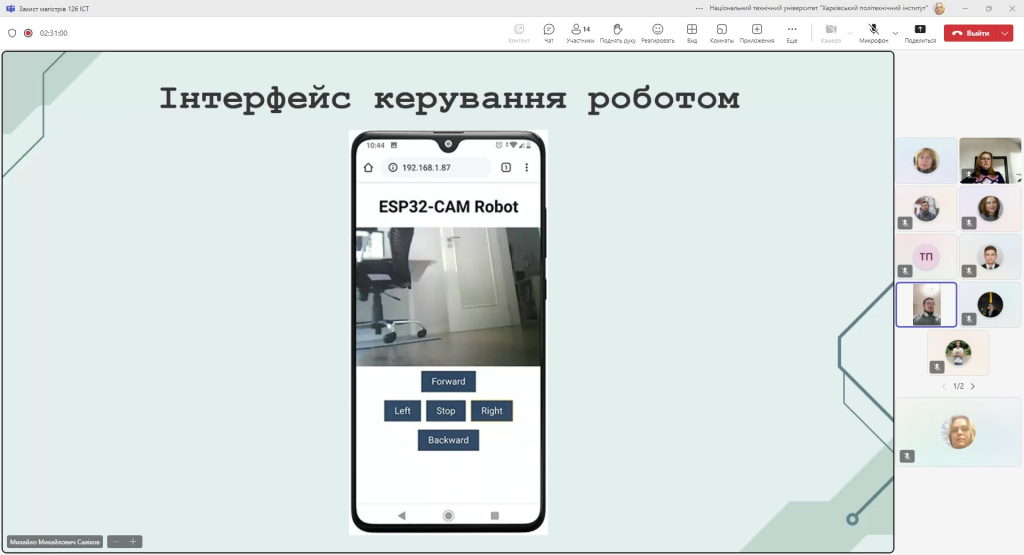Viewport: 1024px width, 555px height.
Task: Open the reactions menu
Action: tap(658, 33)
